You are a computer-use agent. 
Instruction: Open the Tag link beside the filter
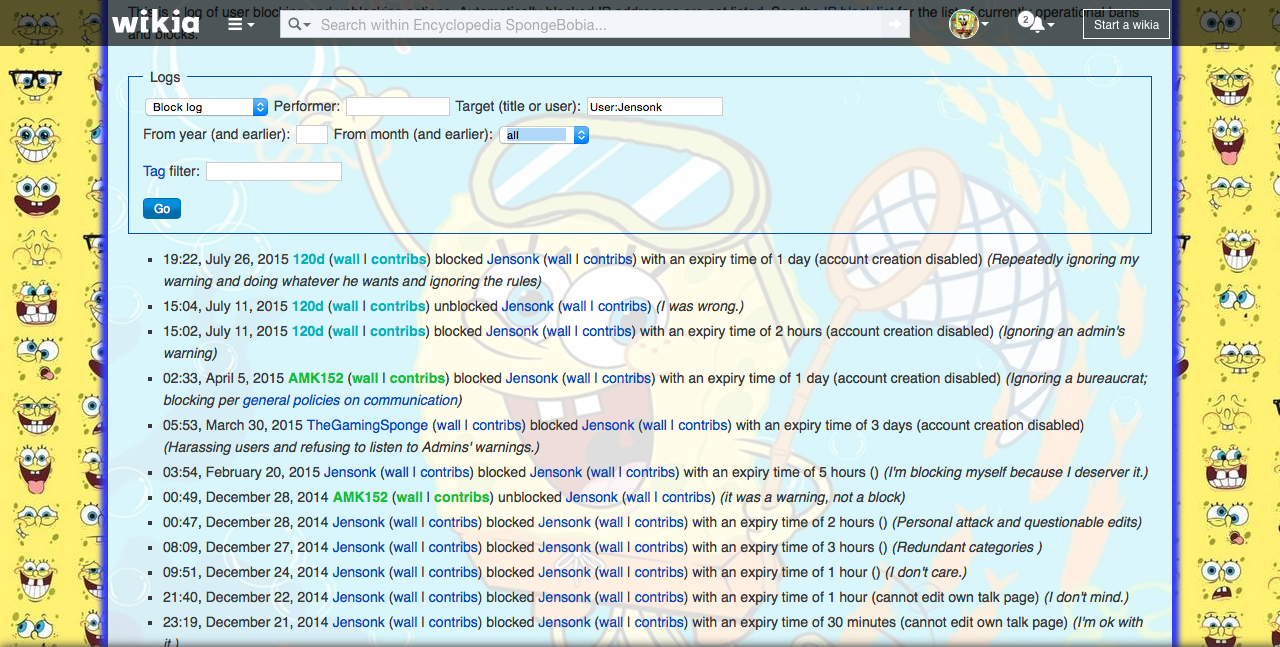click(154, 171)
